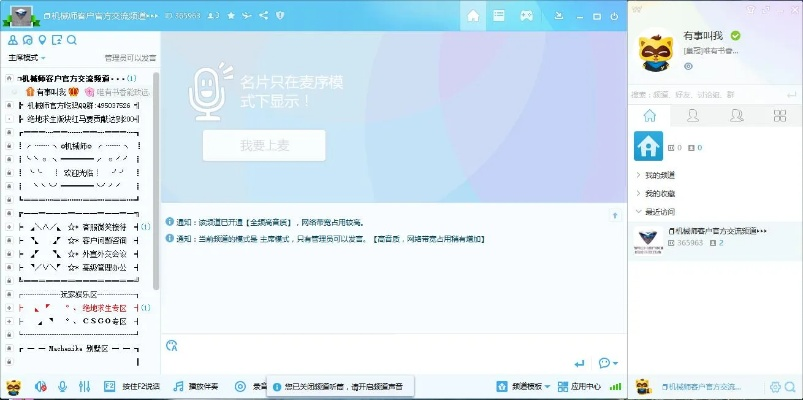
Task: Click the green online status check badge
Action: (x=735, y=35)
